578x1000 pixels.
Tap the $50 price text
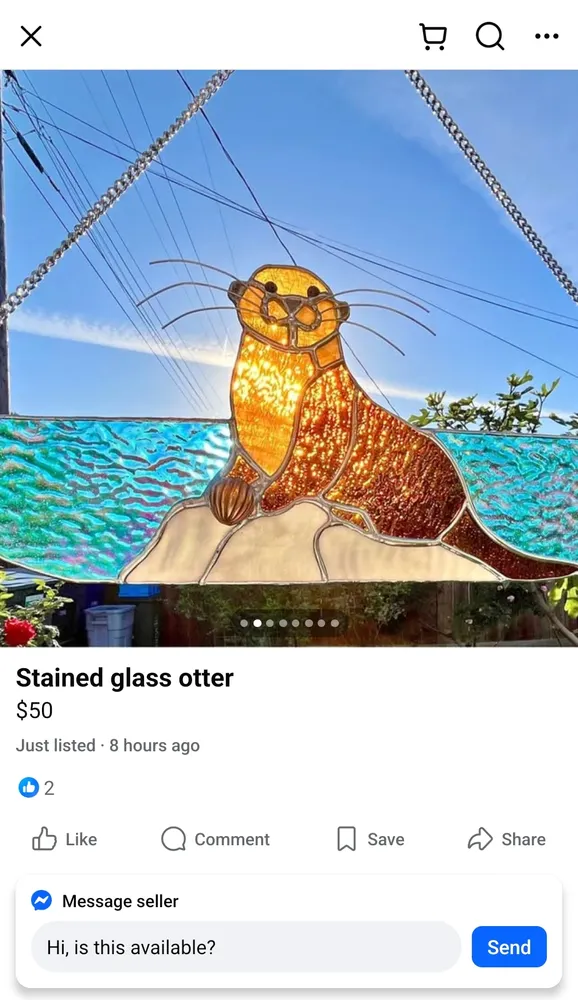coord(34,710)
